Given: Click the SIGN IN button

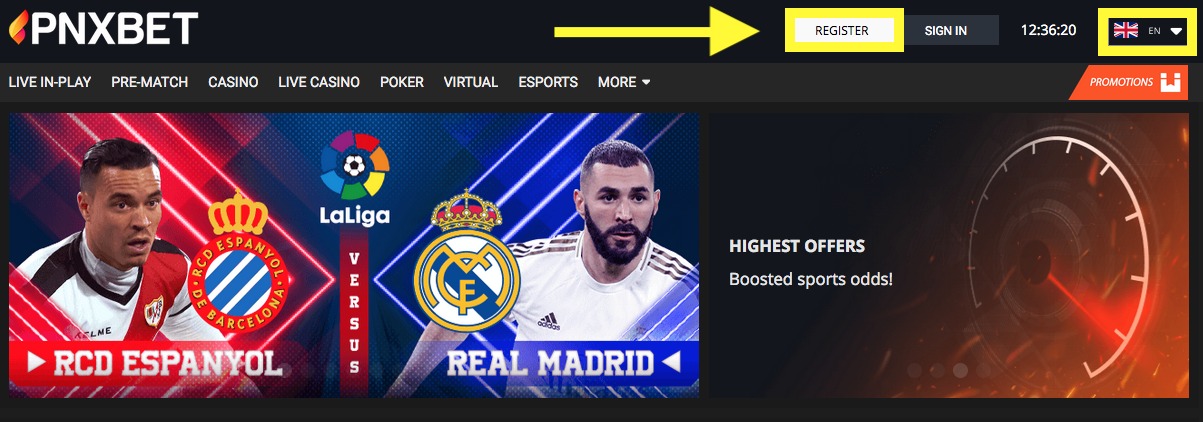Looking at the screenshot, I should point(946,31).
